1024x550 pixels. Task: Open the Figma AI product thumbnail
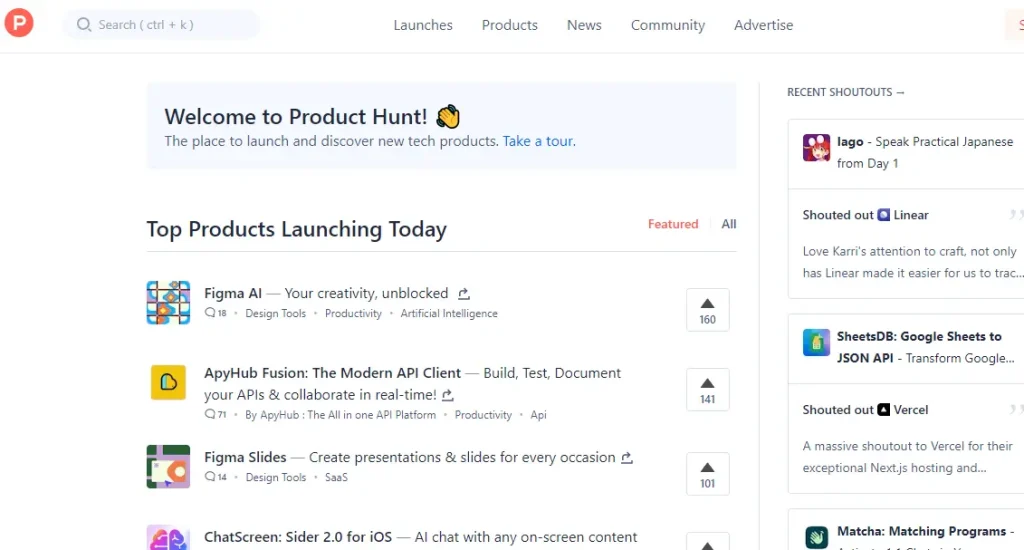pyautogui.click(x=168, y=303)
